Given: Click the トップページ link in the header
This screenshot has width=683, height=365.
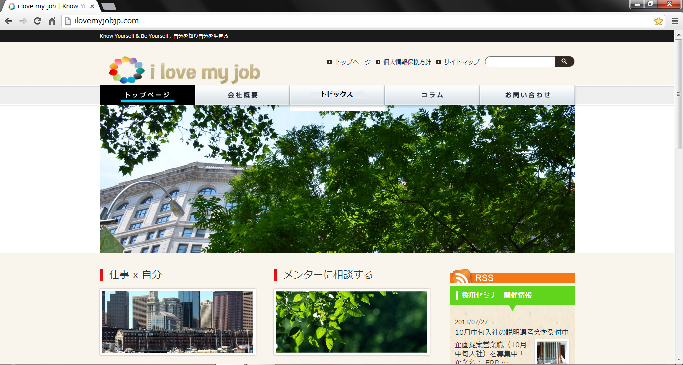Looking at the screenshot, I should coord(353,62).
